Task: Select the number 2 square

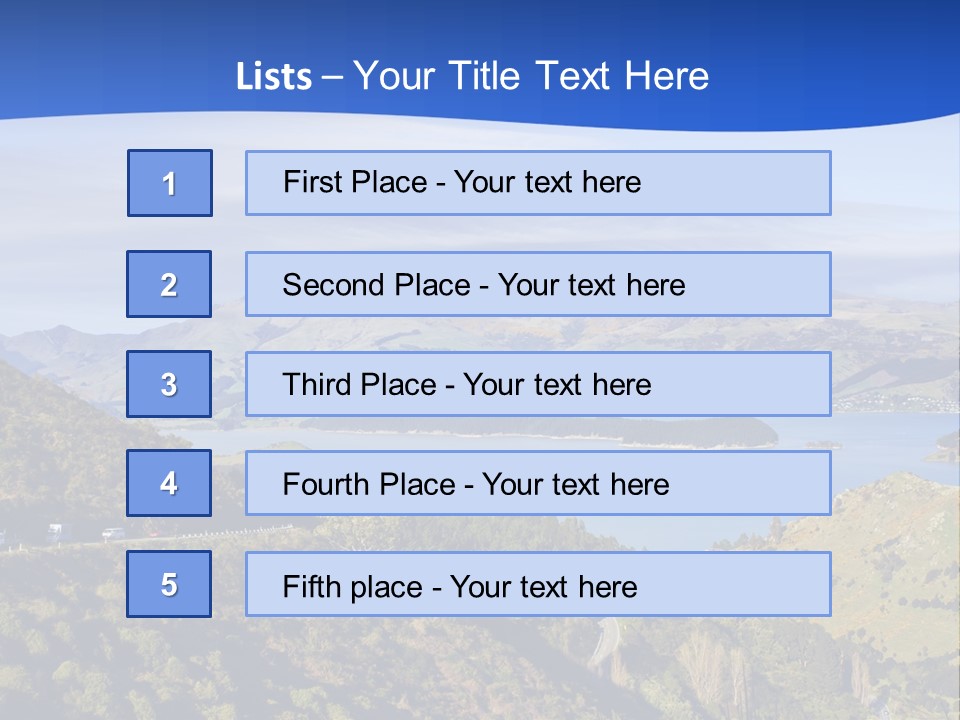Action: point(169,284)
